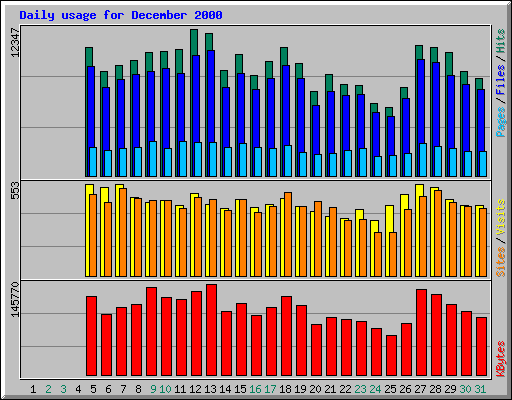
Task: Click the cyan pages bar for day 15
Action: 243,160
